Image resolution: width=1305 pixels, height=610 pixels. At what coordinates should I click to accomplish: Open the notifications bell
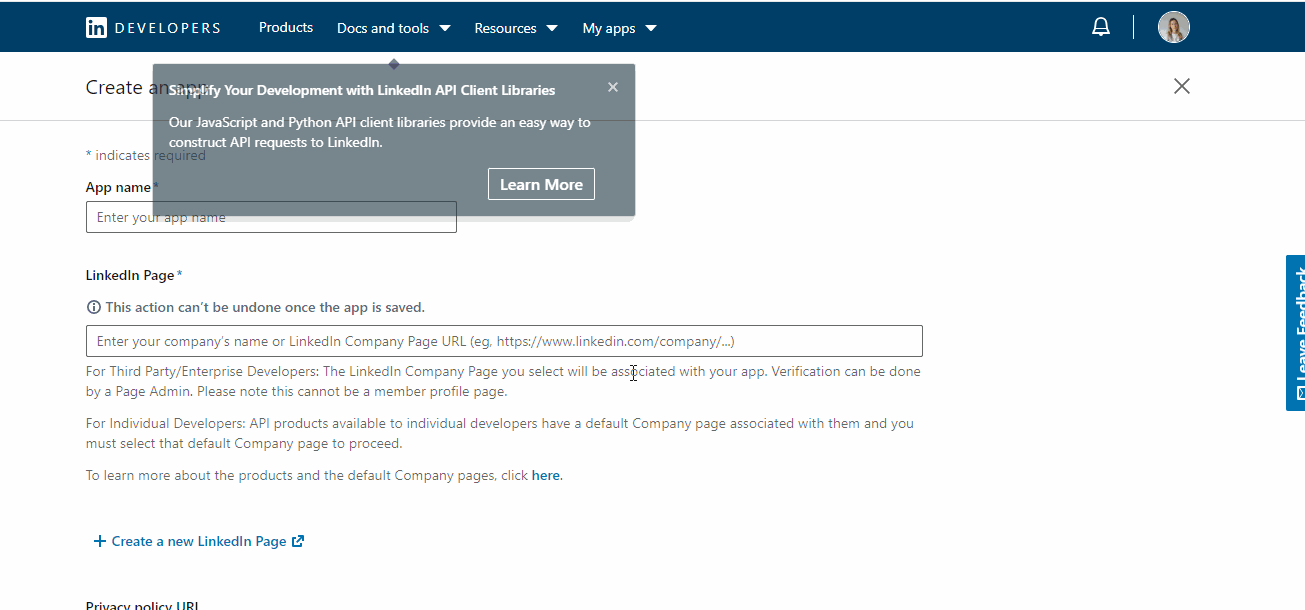click(1101, 27)
